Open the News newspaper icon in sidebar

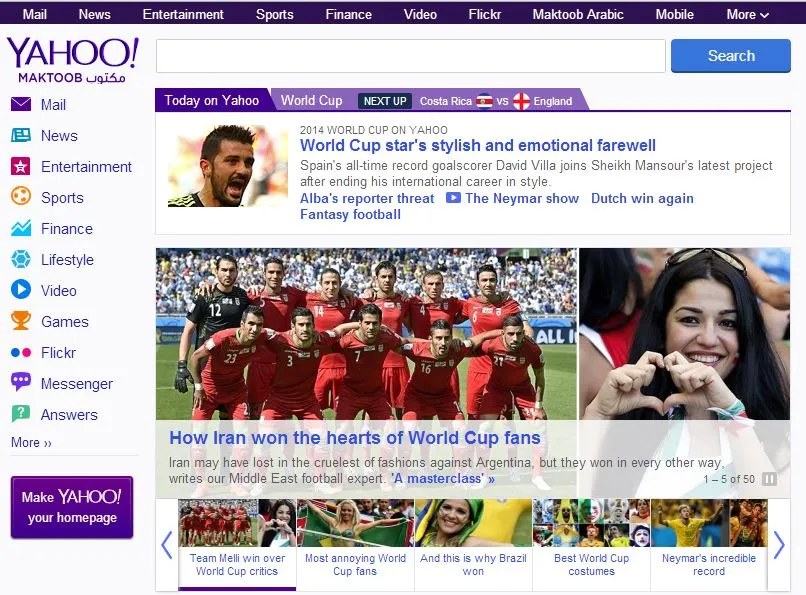(x=21, y=135)
